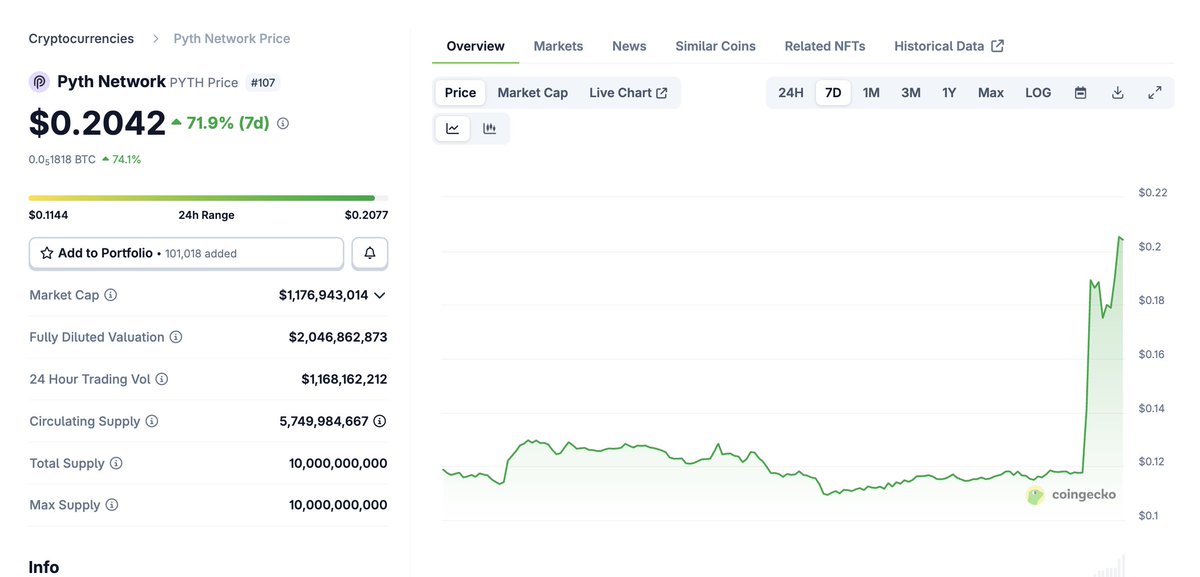
Task: Click the bell price alert icon
Action: (x=370, y=253)
